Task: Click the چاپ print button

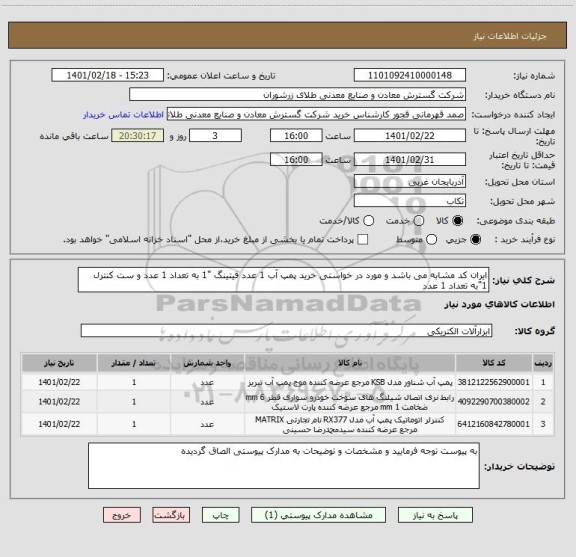Action: [221, 515]
